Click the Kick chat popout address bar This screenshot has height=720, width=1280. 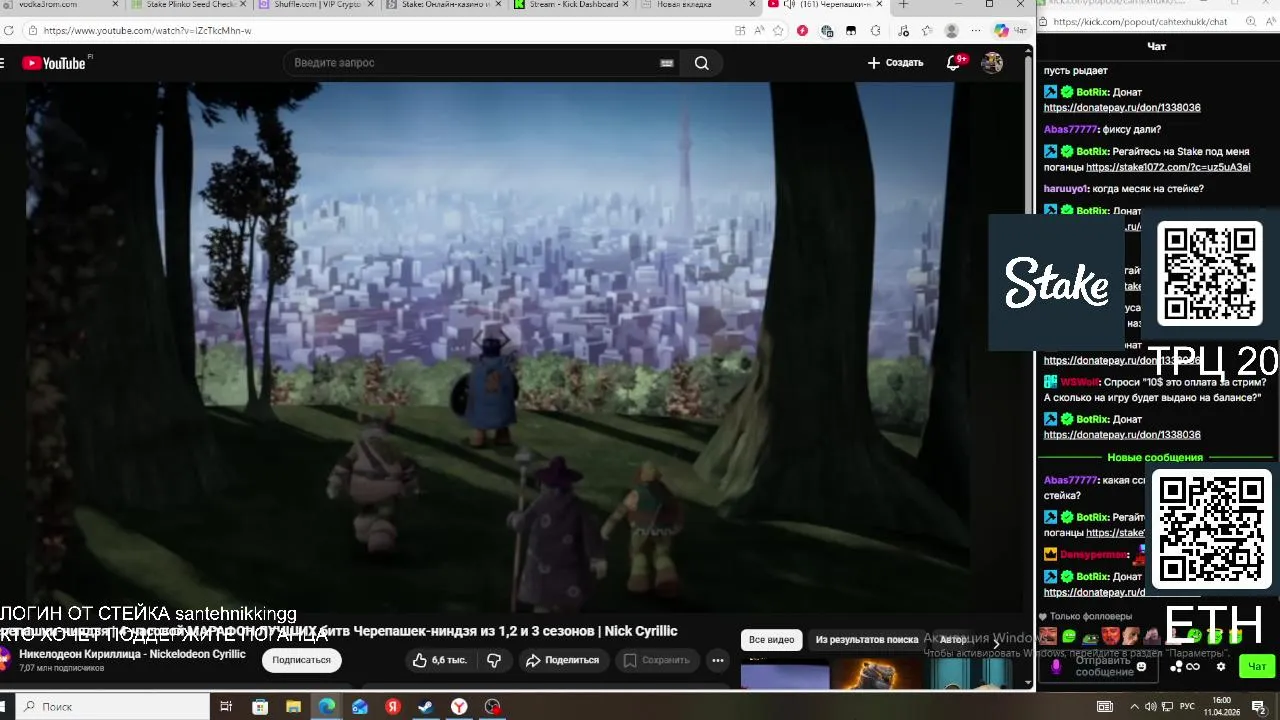1140,21
